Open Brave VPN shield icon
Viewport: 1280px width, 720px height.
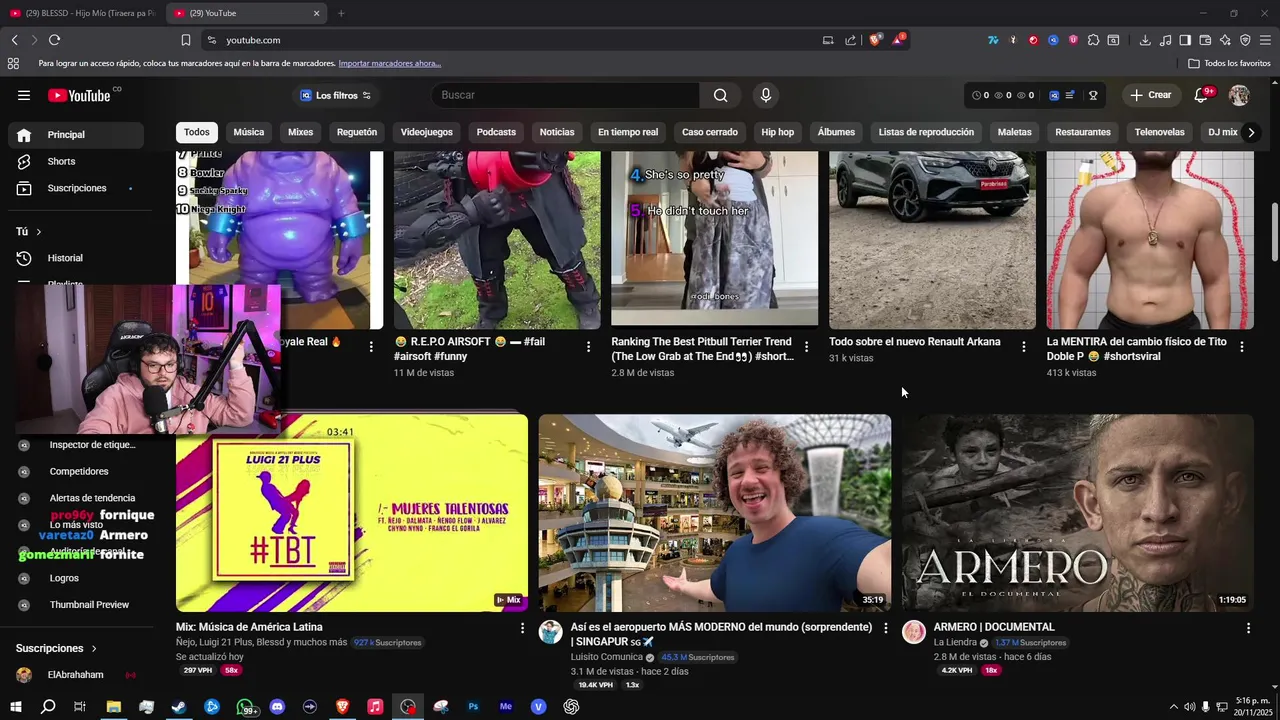pos(1245,40)
